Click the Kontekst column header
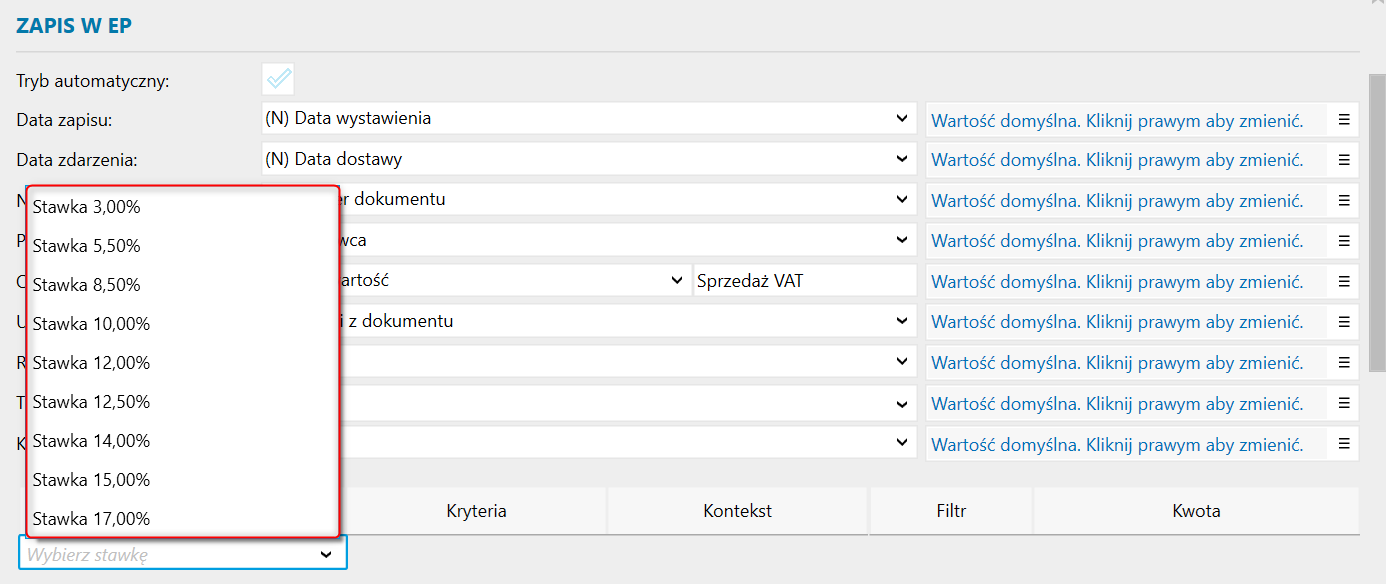The width and height of the screenshot is (1386, 584). (x=738, y=511)
